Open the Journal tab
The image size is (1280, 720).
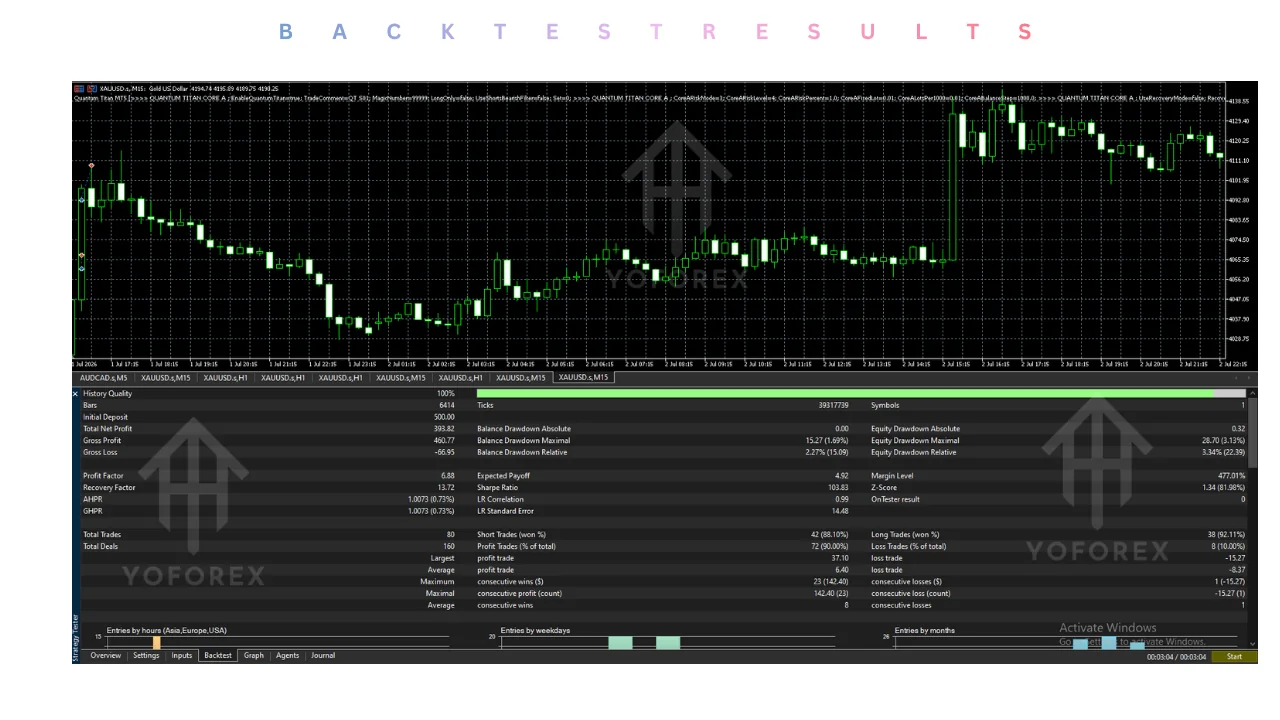coord(323,656)
